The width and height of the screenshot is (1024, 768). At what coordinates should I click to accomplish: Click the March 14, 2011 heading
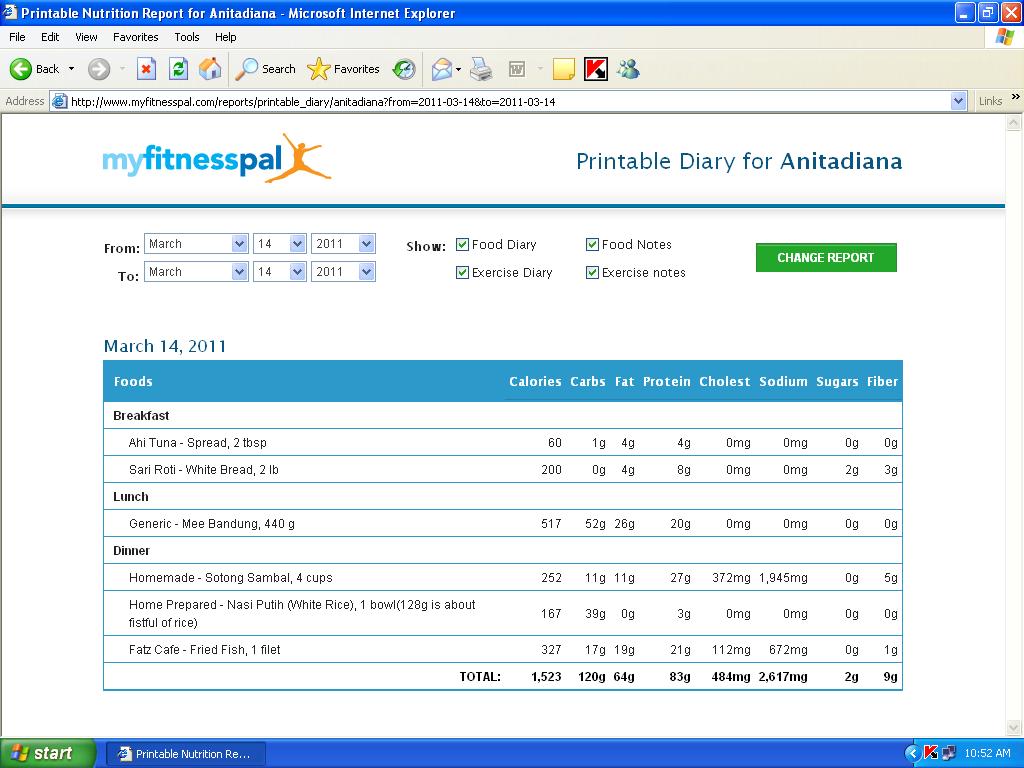pos(165,346)
